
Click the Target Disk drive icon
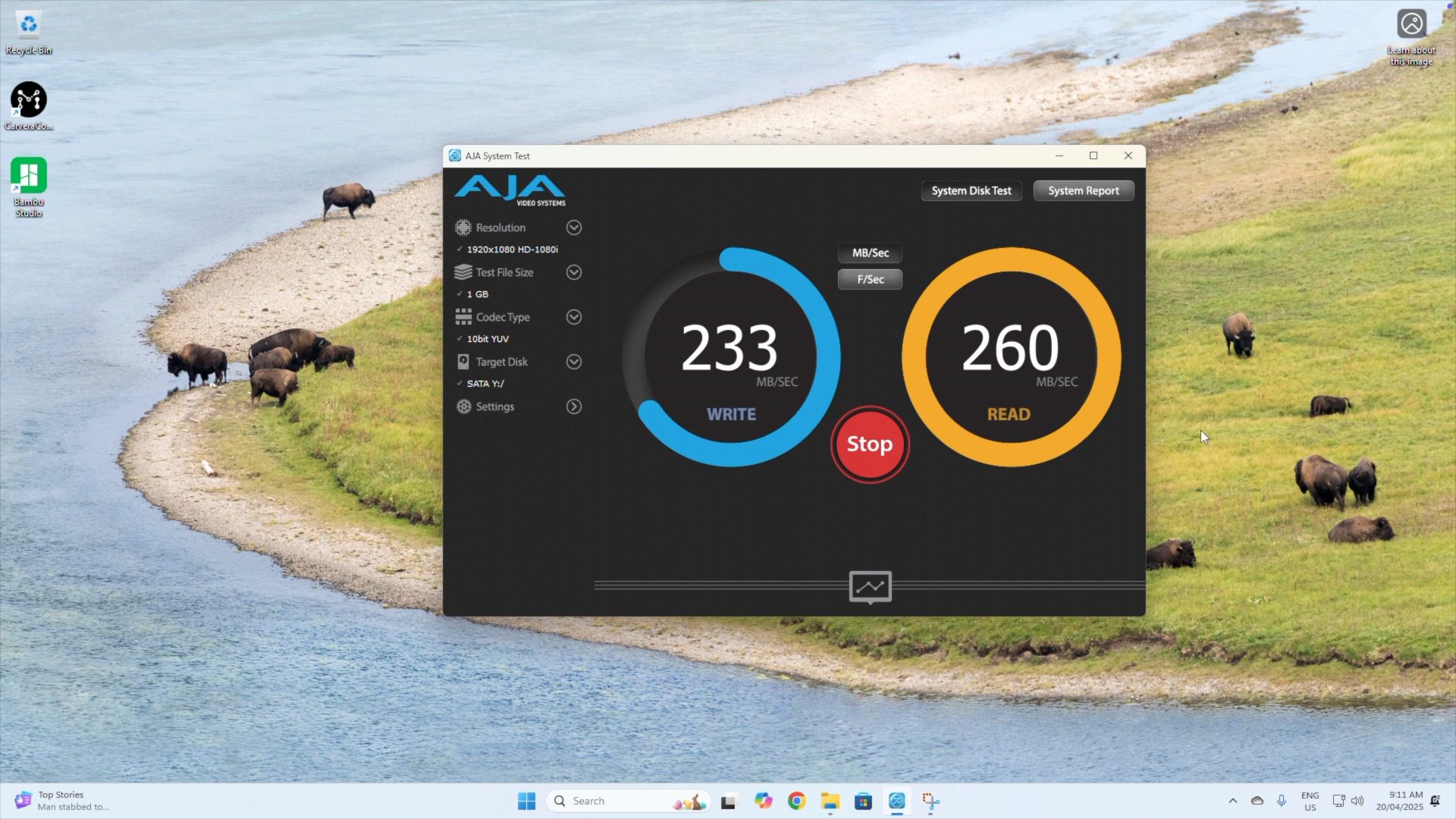(x=463, y=362)
